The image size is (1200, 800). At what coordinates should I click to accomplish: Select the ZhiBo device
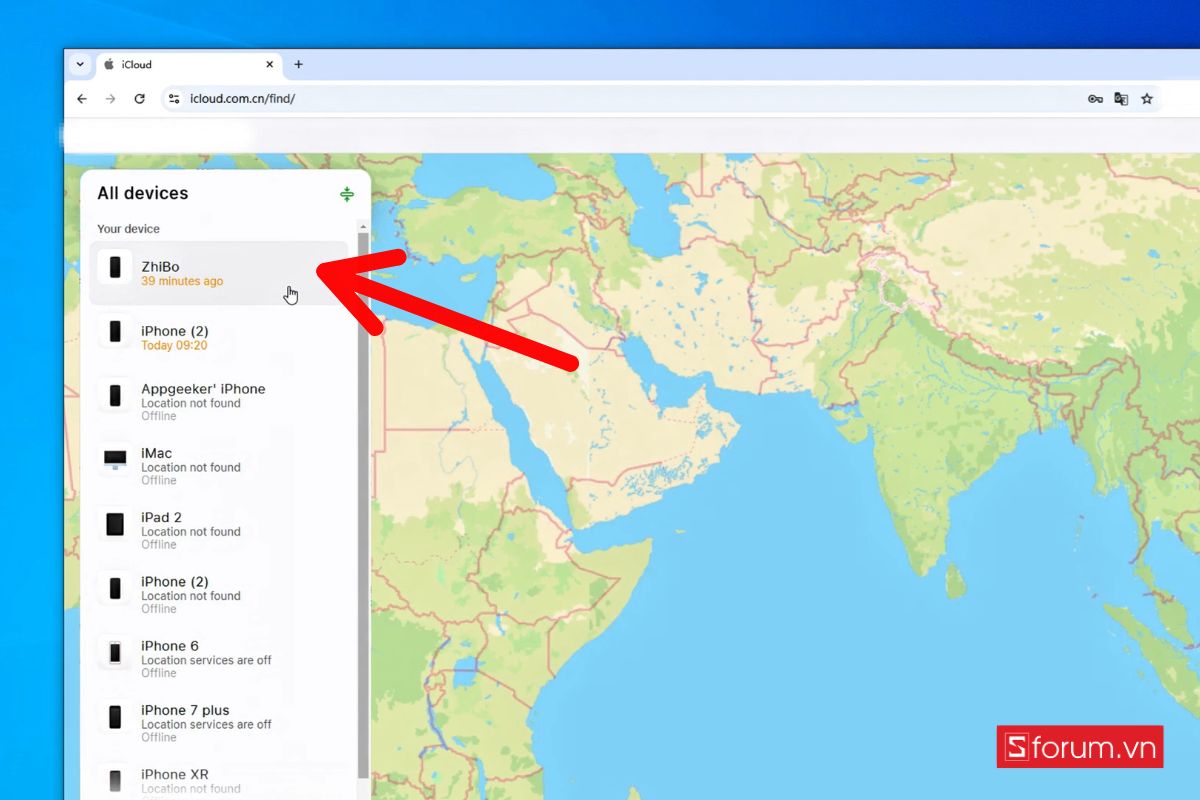219,273
